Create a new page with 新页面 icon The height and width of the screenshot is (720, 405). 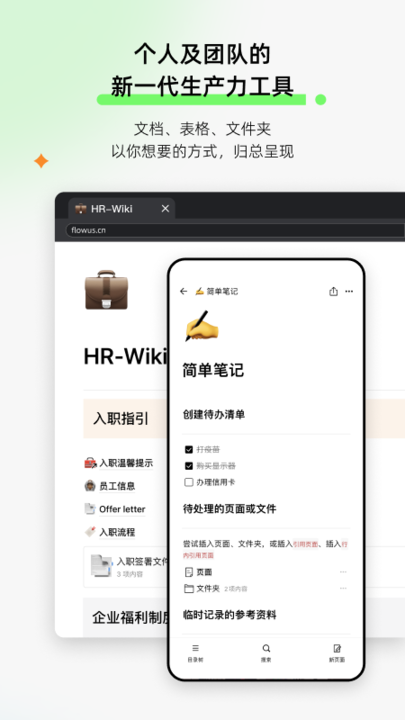pos(337,653)
